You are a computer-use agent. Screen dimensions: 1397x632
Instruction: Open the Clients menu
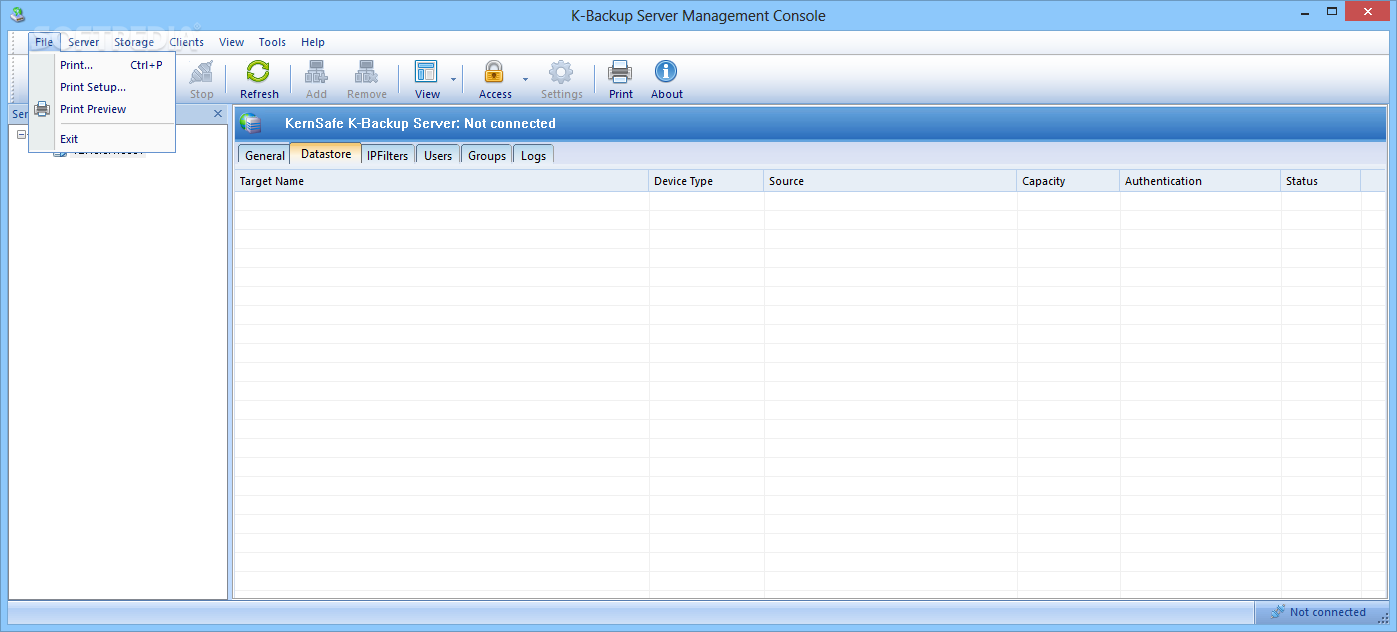point(187,42)
